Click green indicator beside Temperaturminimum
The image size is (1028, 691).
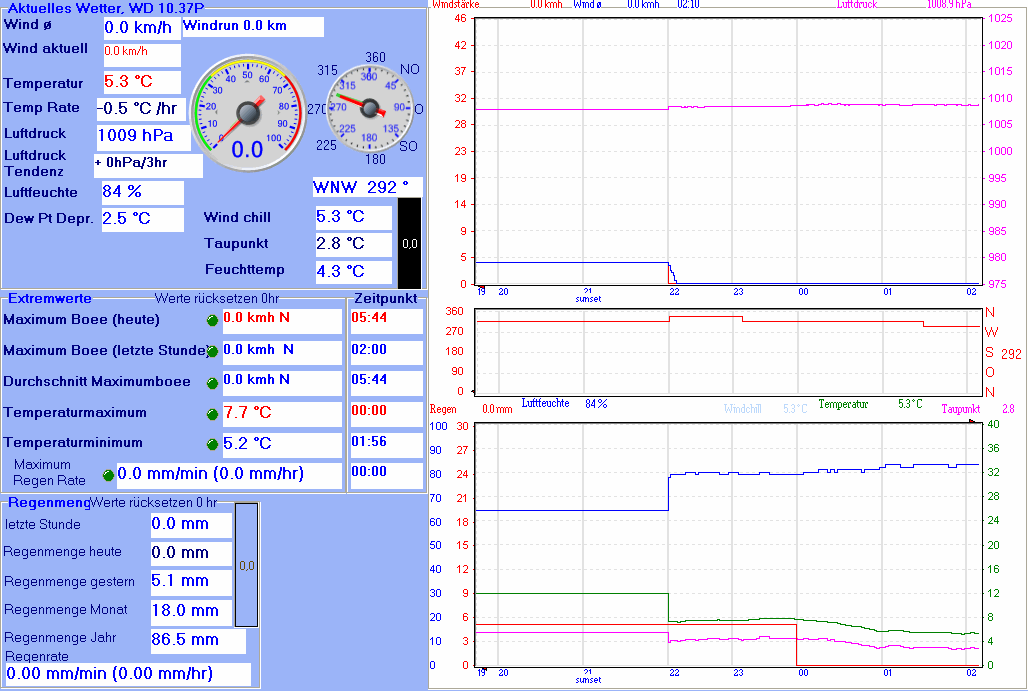click(x=211, y=444)
